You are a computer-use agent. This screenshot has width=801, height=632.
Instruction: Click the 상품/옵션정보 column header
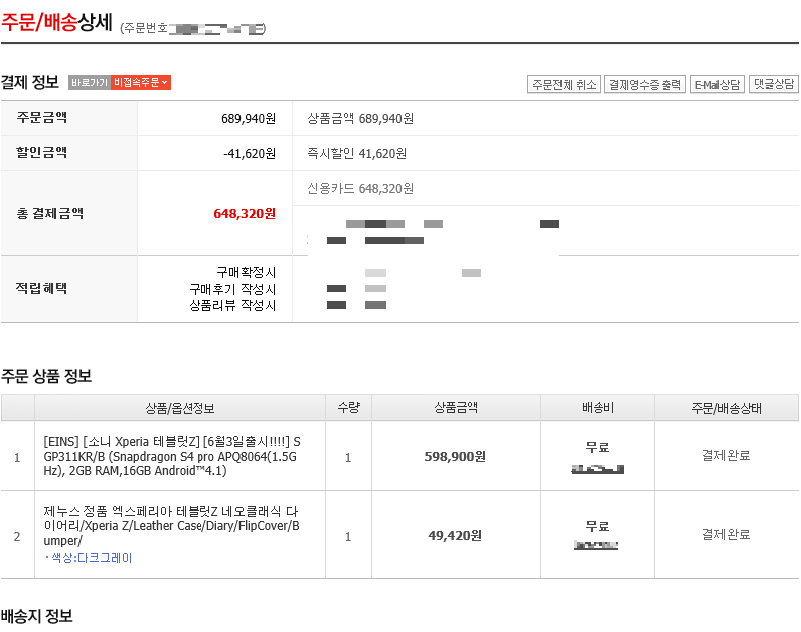(x=180, y=408)
